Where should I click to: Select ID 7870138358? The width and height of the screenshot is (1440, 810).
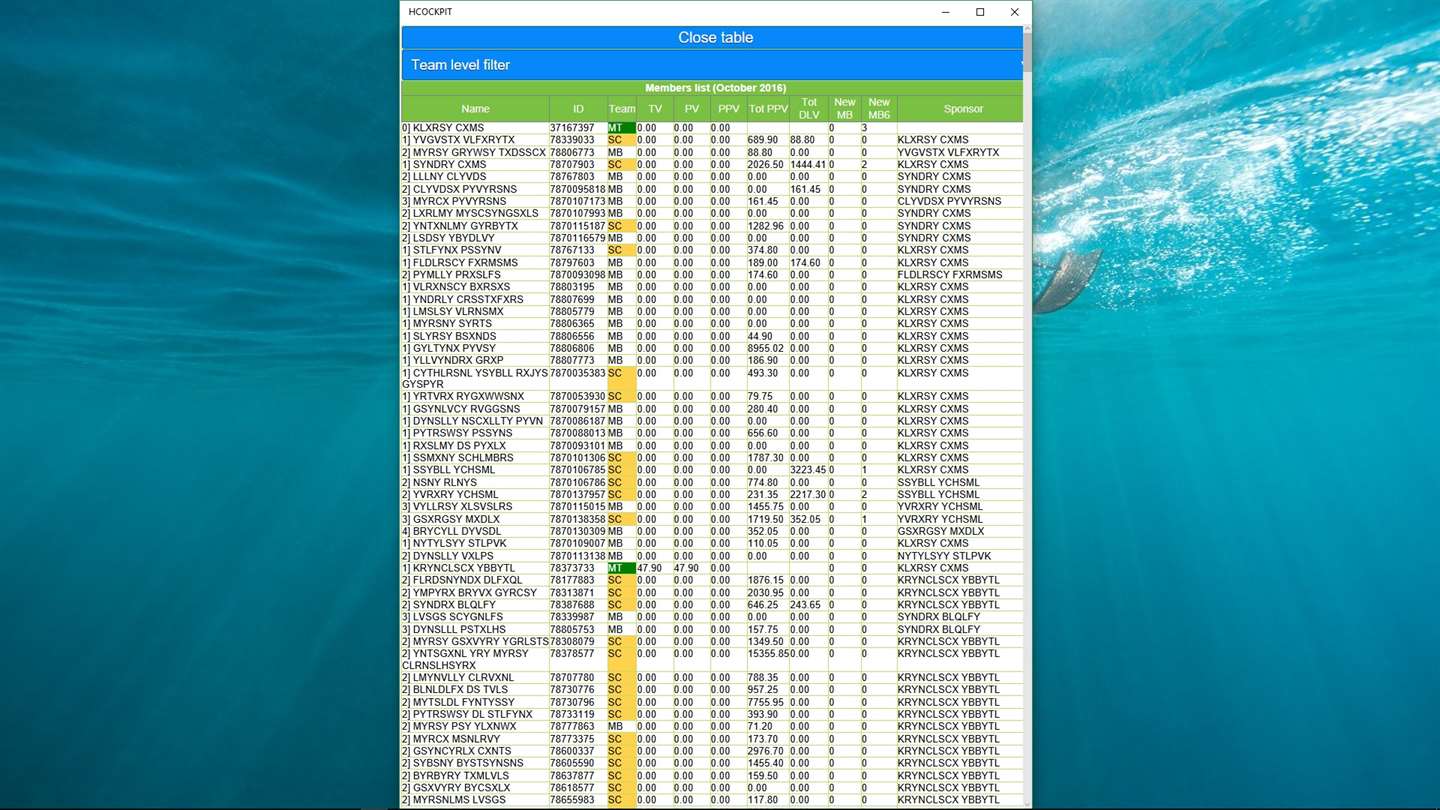click(x=578, y=519)
